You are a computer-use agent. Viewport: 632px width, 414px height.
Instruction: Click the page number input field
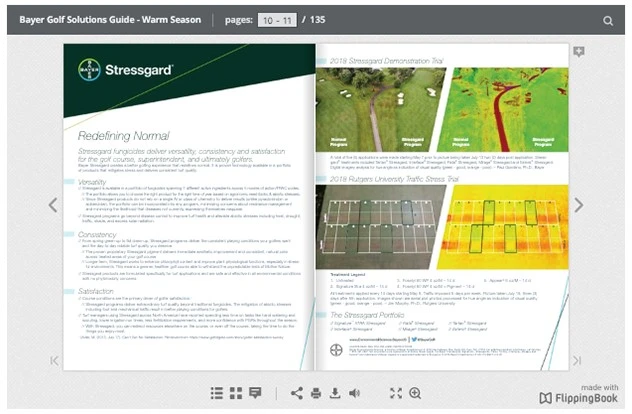[x=277, y=20]
